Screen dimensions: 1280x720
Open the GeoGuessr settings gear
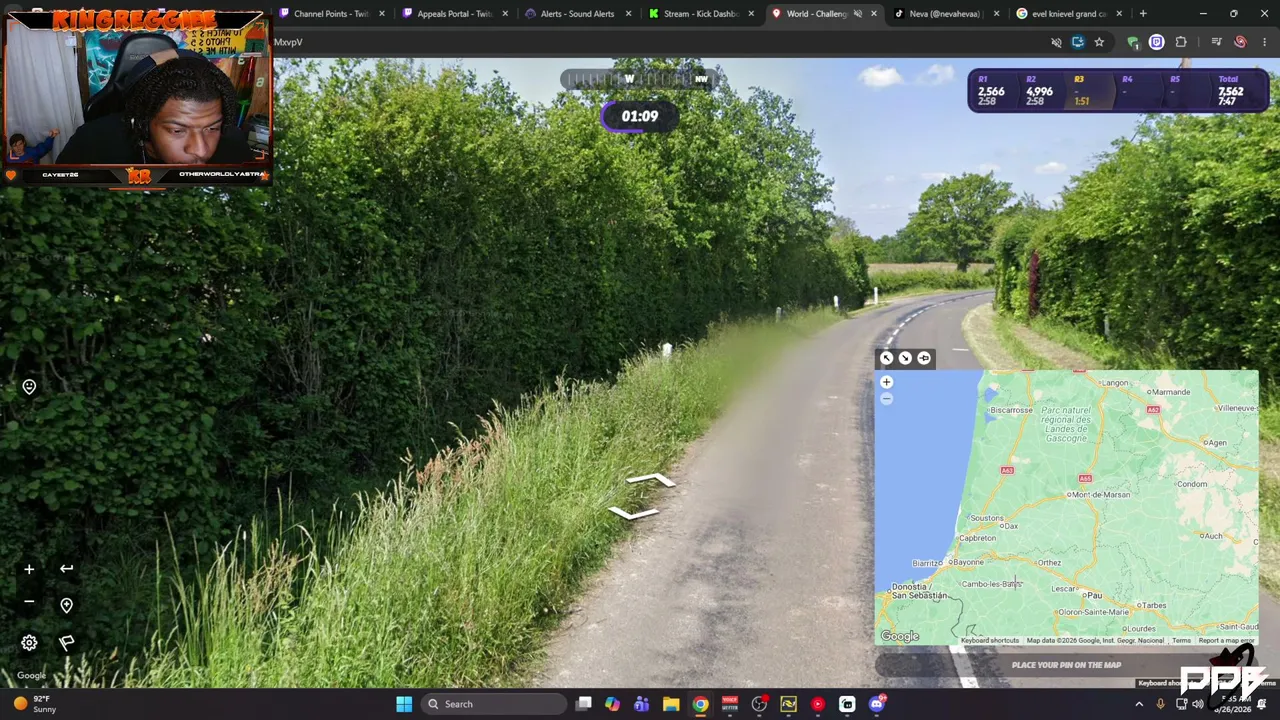(29, 643)
